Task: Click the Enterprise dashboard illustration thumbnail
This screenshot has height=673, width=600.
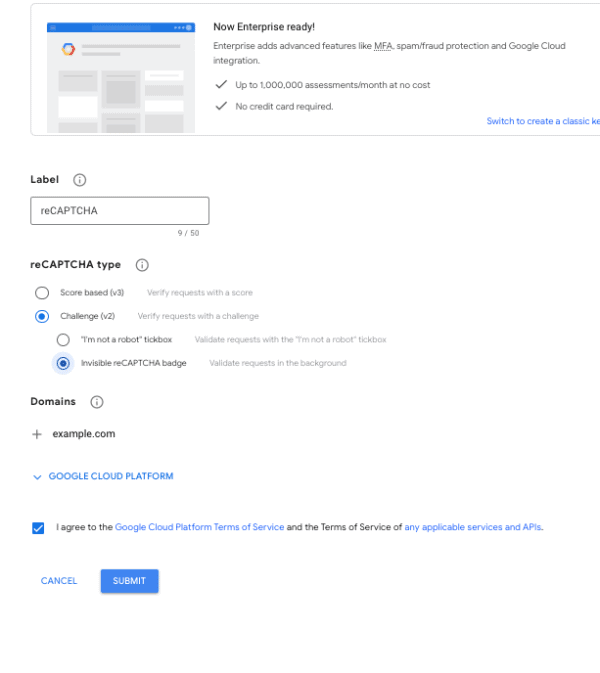Action: pyautogui.click(x=121, y=77)
